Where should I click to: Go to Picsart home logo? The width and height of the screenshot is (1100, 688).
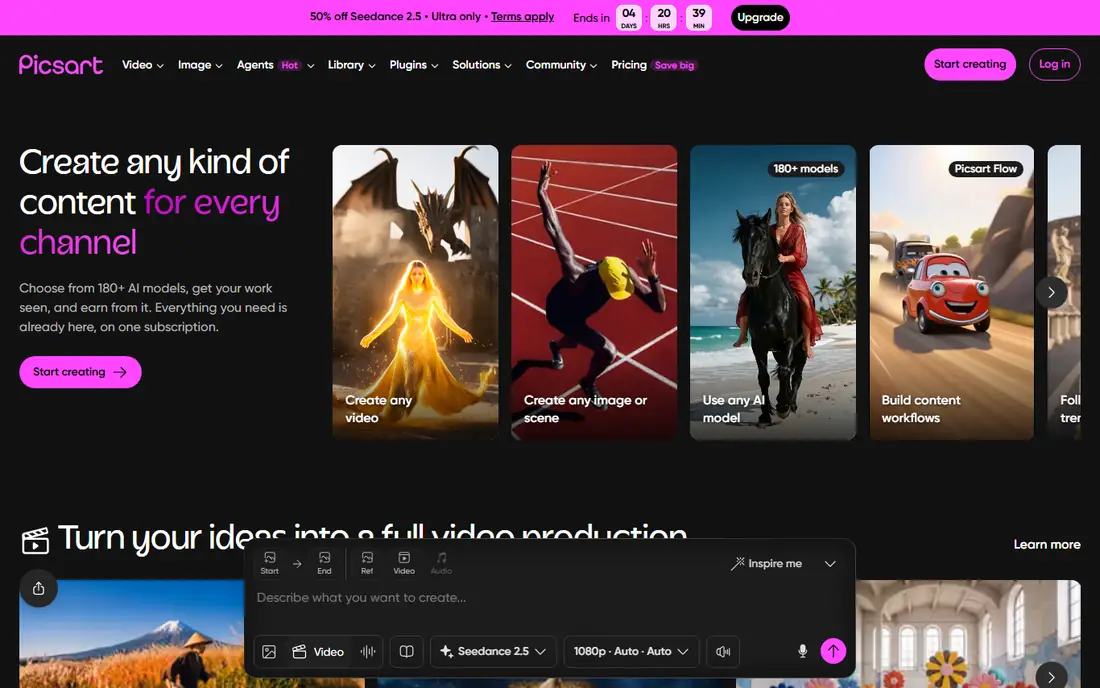[61, 65]
